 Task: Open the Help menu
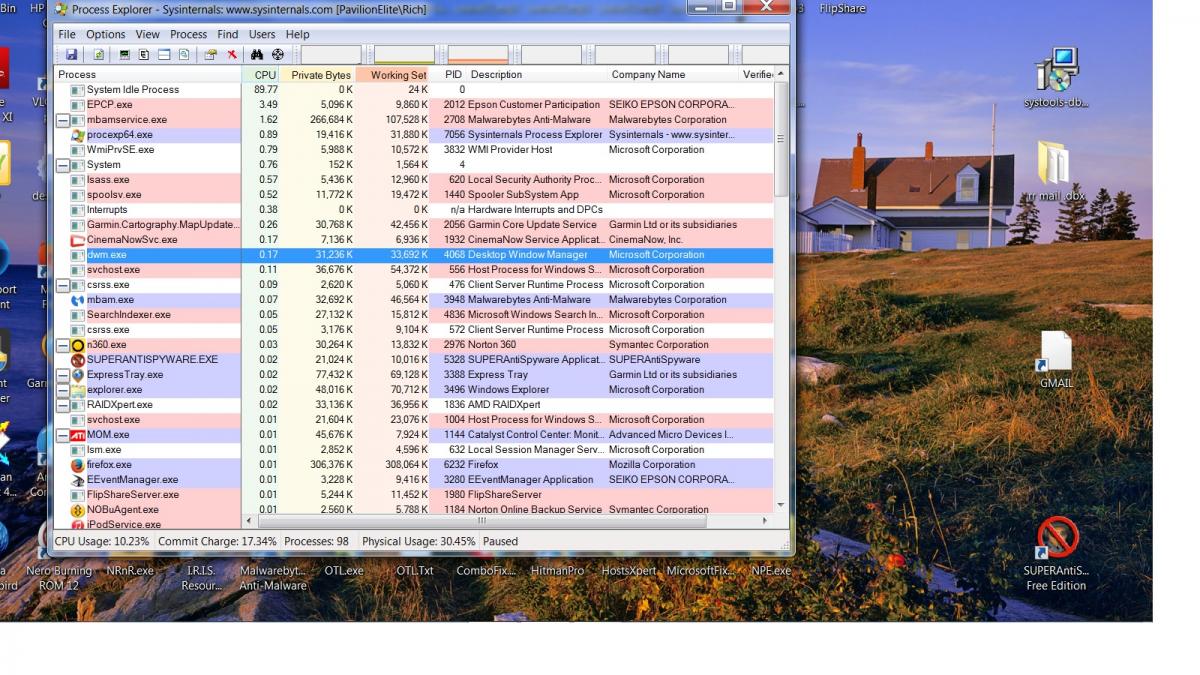click(297, 34)
